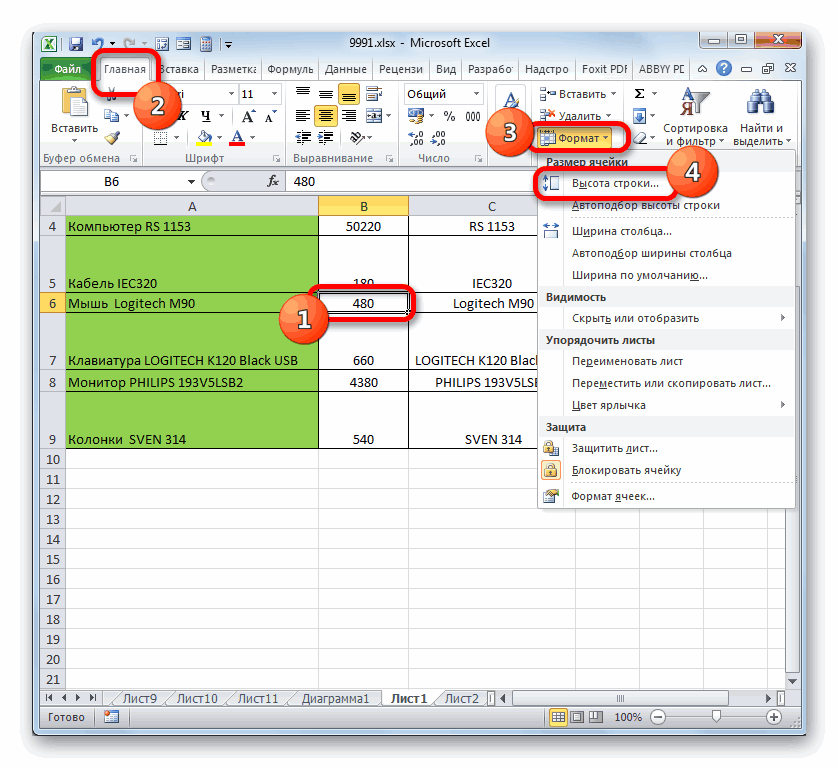Click the Copy icon in clipboard group
The height and width of the screenshot is (768, 838).
[x=111, y=115]
